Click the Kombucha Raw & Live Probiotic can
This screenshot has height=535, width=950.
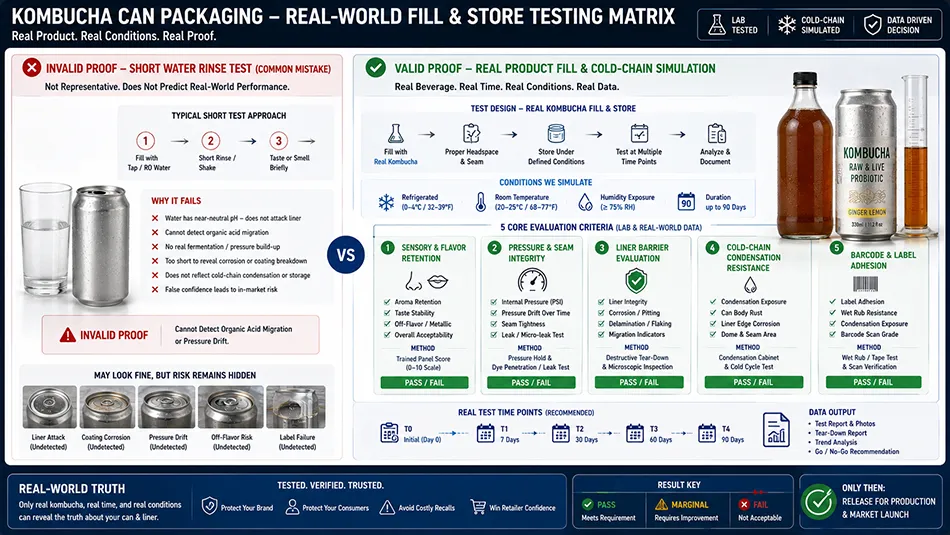pos(867,165)
